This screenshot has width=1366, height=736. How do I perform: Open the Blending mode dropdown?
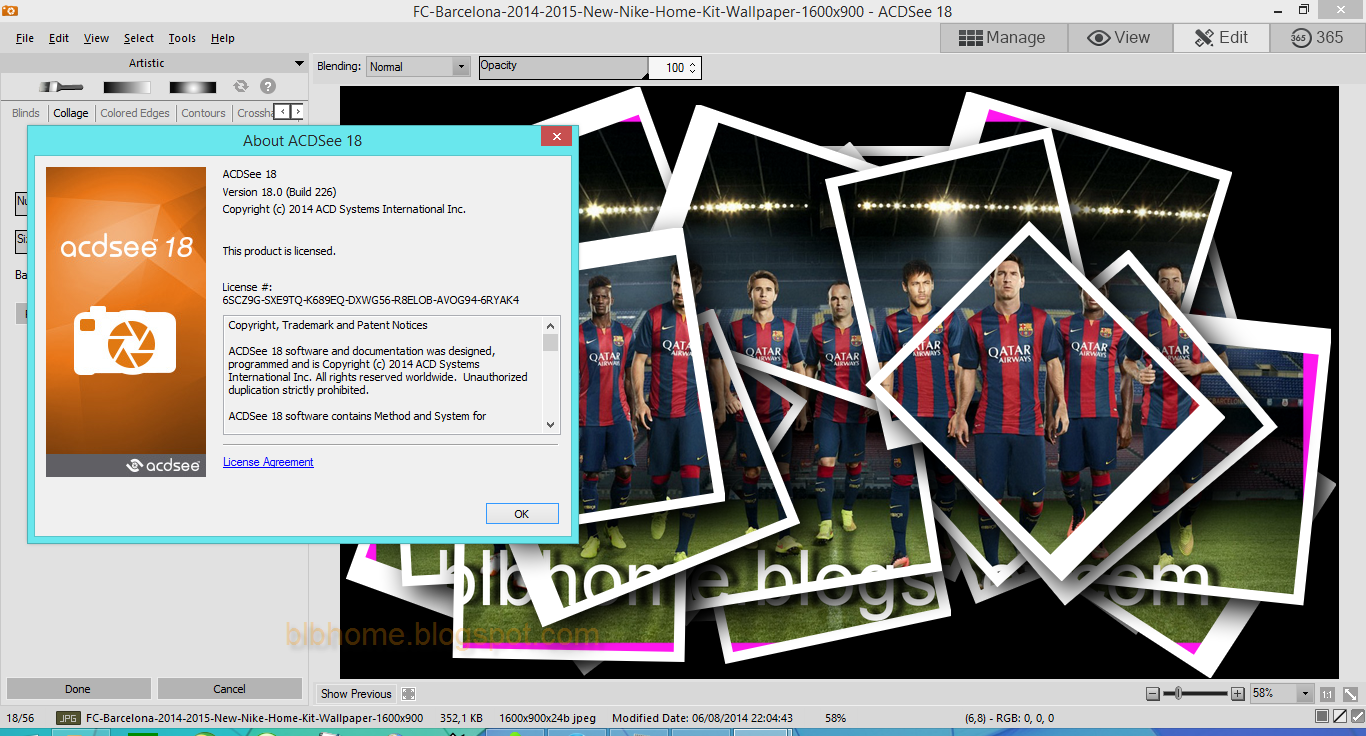[418, 67]
